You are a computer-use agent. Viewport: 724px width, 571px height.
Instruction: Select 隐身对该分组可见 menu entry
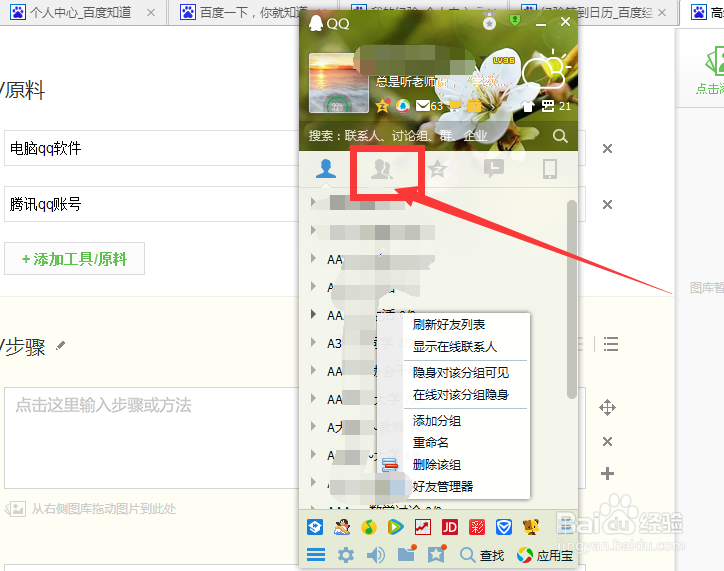(x=461, y=373)
